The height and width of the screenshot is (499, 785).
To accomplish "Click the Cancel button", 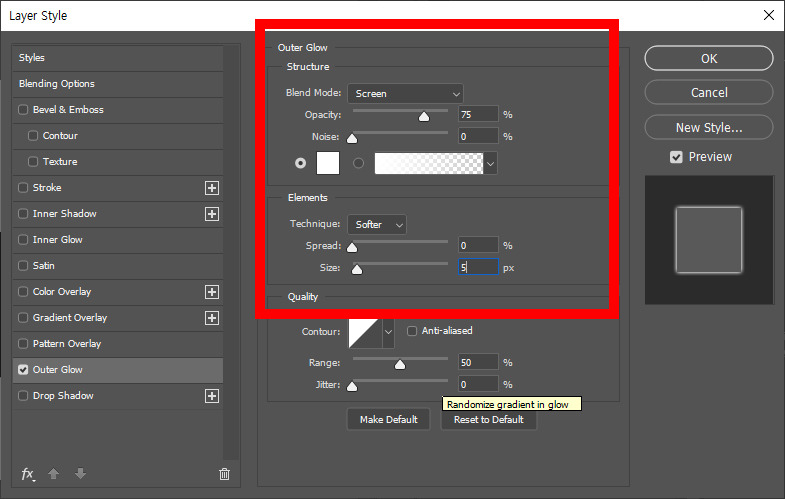I will (x=709, y=93).
